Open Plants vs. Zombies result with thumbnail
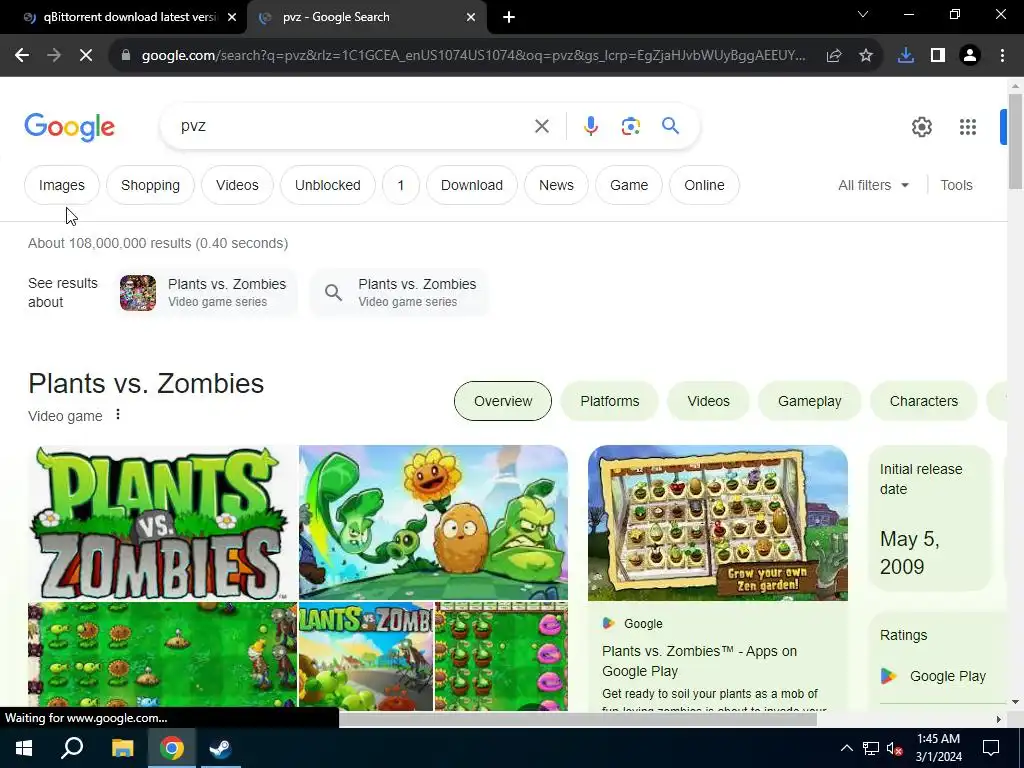Screen dimensions: 1024x768 tap(206, 293)
